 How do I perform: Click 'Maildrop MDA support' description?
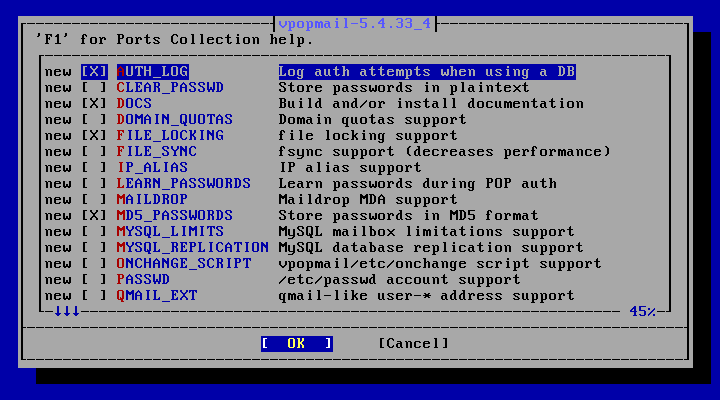click(x=368, y=200)
